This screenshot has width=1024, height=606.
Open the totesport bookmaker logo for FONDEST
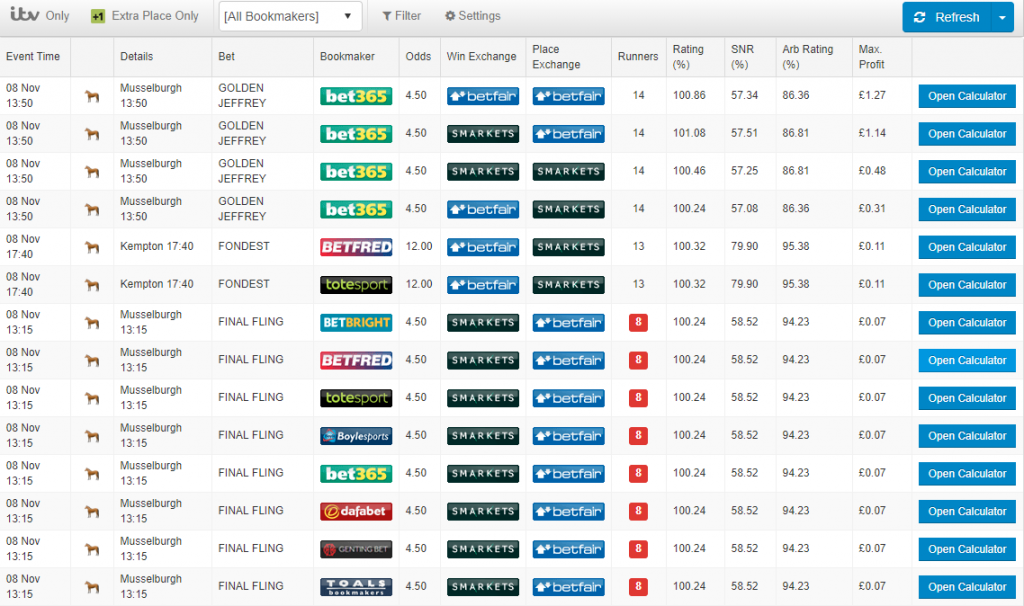click(355, 284)
